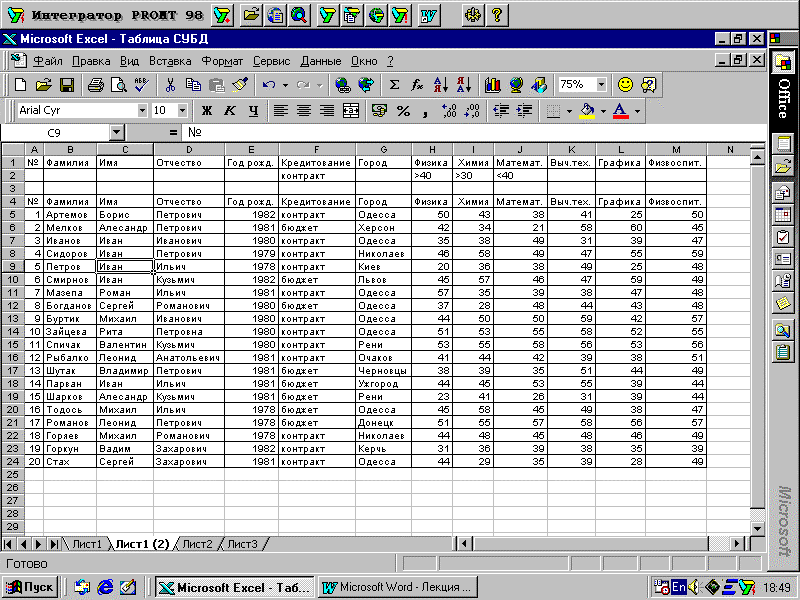The height and width of the screenshot is (600, 800).
Task: Select row header 12
Action: click(13, 306)
